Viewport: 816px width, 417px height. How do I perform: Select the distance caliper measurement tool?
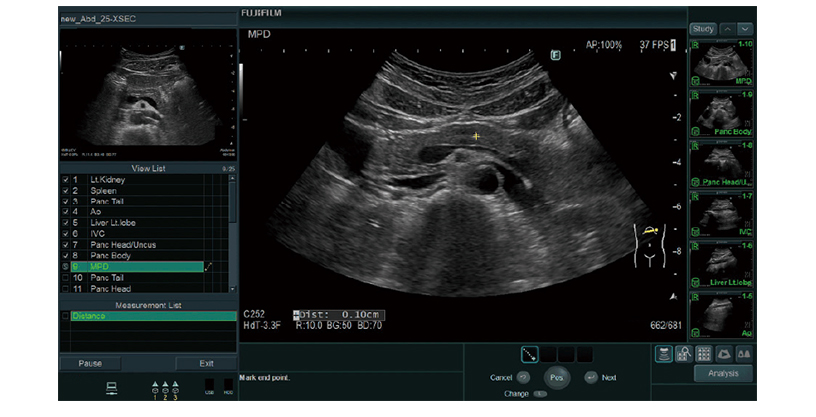[x=530, y=355]
